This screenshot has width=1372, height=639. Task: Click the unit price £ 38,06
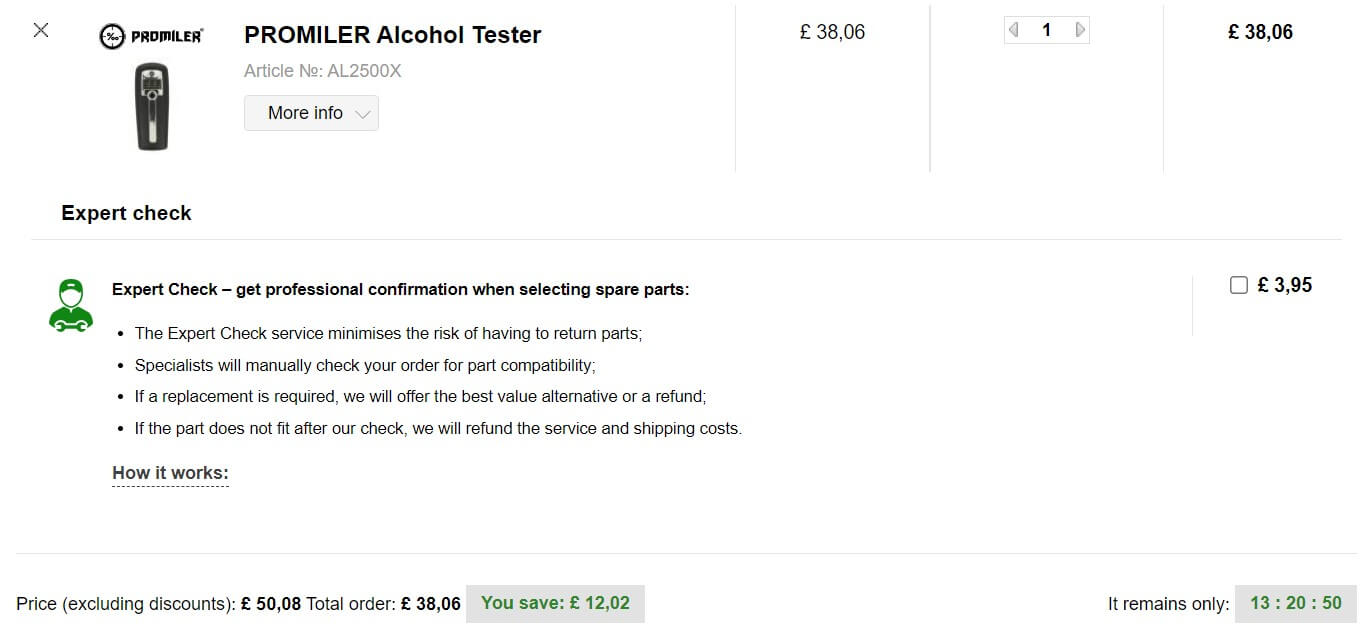[x=832, y=32]
